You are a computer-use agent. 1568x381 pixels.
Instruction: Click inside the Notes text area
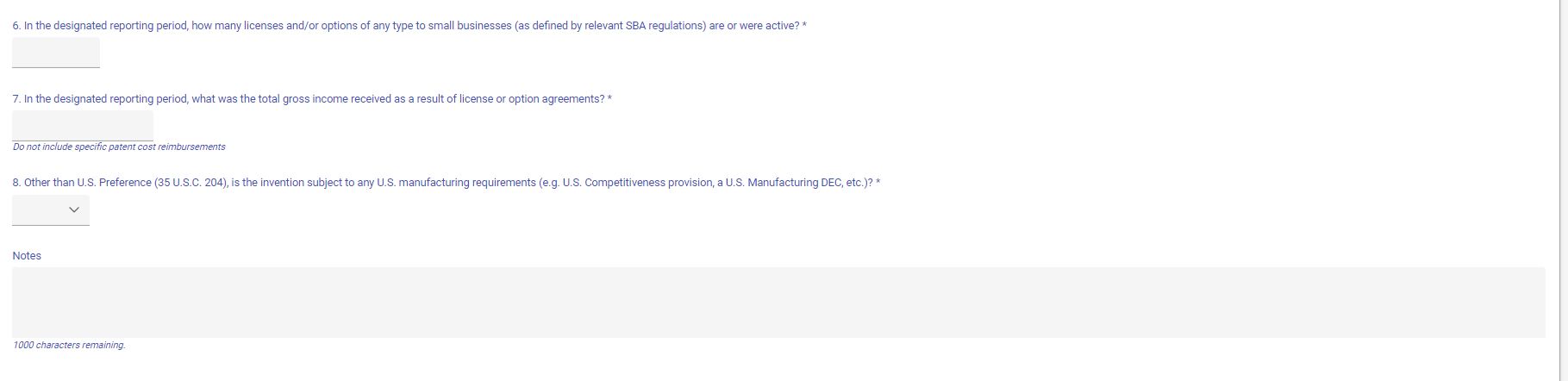(x=778, y=303)
